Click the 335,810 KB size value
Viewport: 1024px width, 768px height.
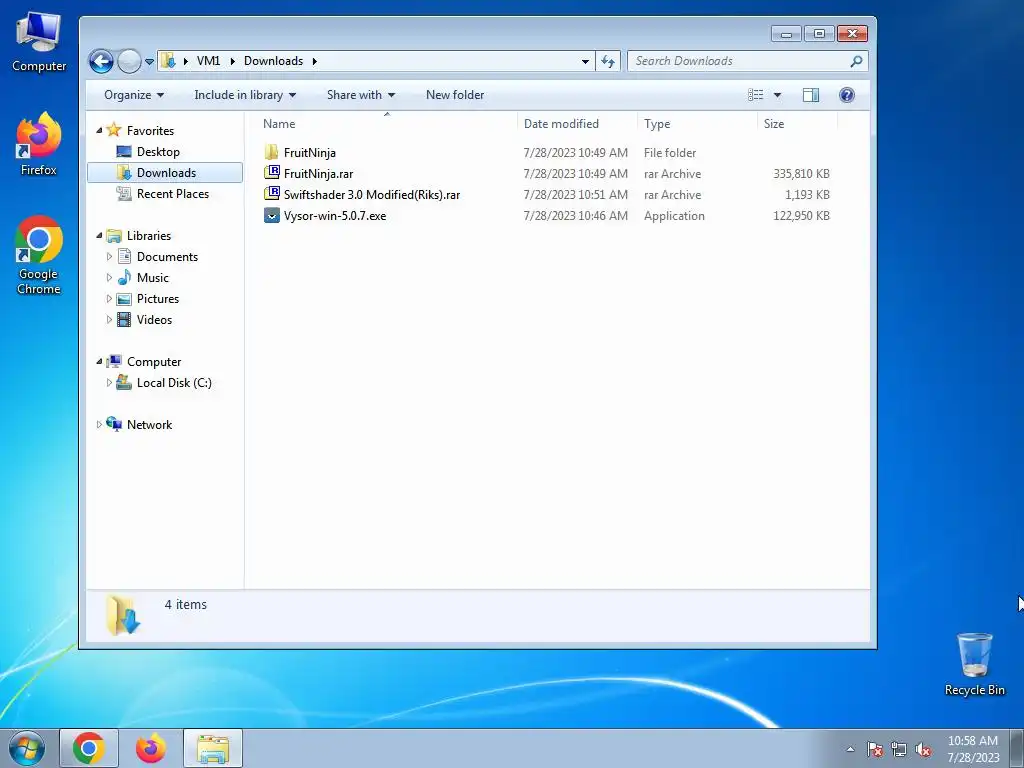(801, 174)
